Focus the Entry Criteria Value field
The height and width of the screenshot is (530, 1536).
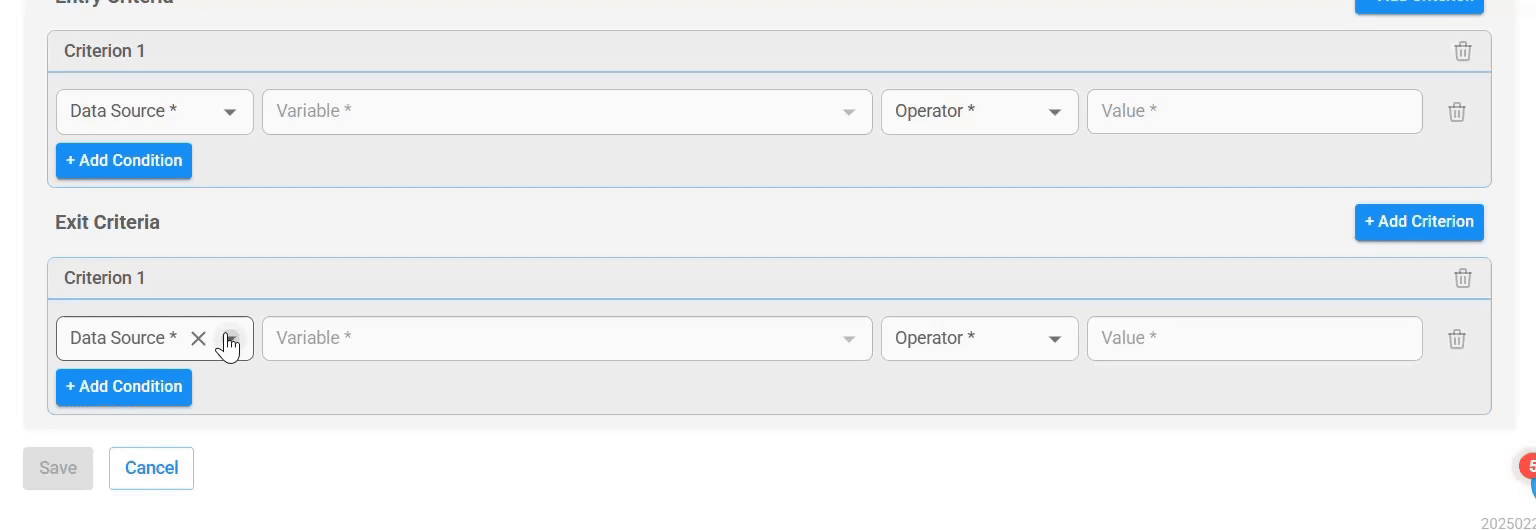tap(1254, 112)
